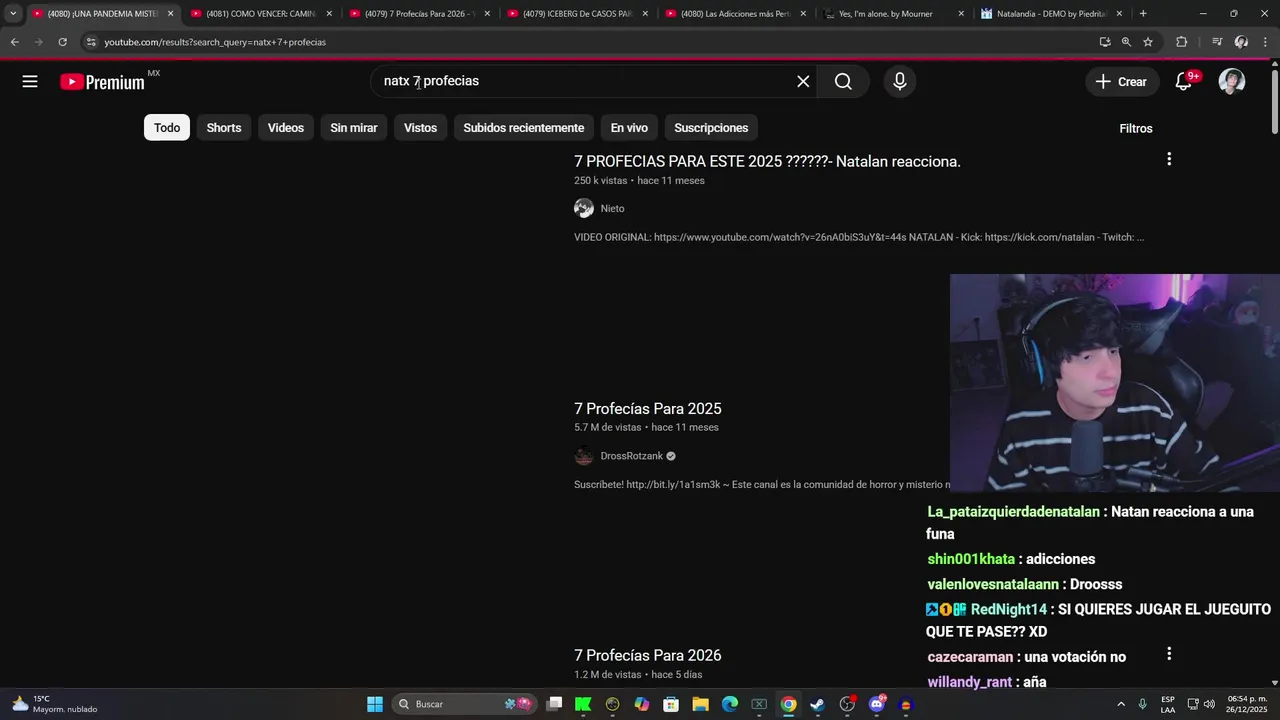Screen dimensions: 1280x720
Task: View site information icon in address bar
Action: pos(91,42)
